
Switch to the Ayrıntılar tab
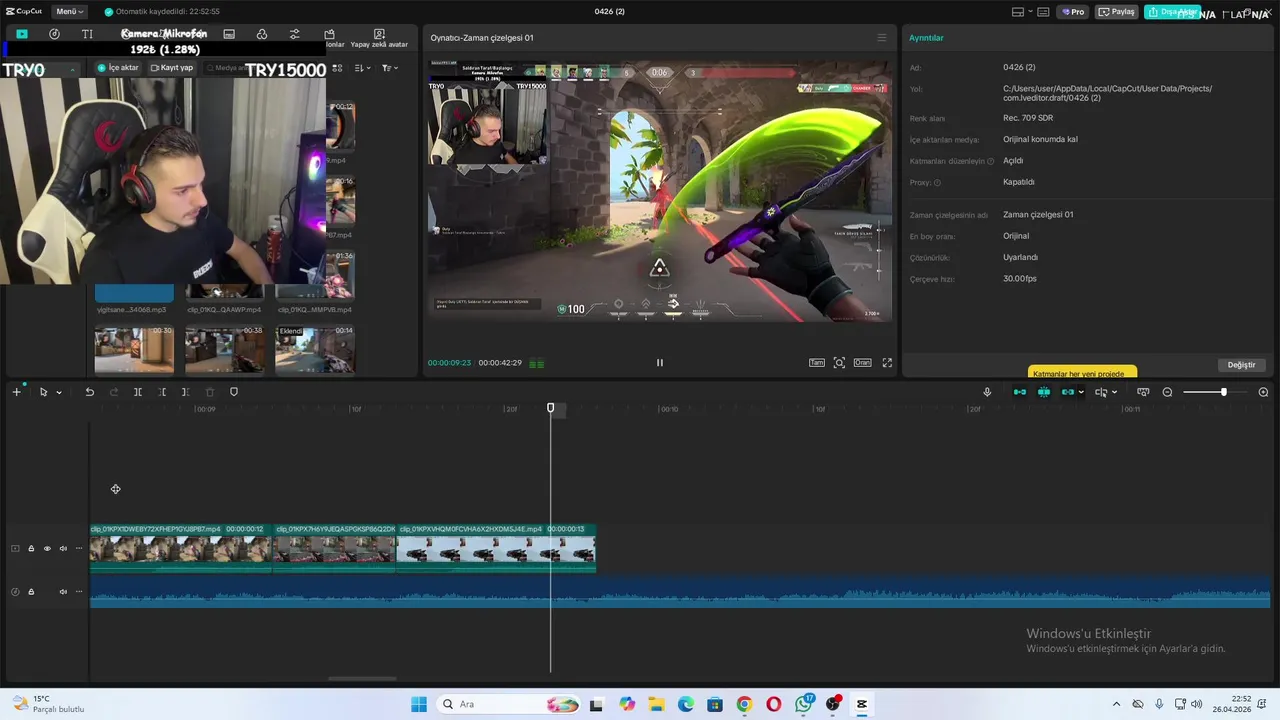926,38
